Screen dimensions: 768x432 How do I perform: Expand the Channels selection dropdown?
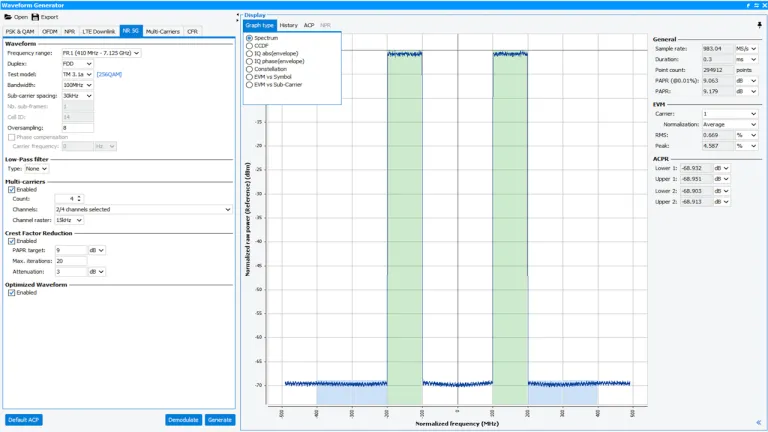pos(143,209)
